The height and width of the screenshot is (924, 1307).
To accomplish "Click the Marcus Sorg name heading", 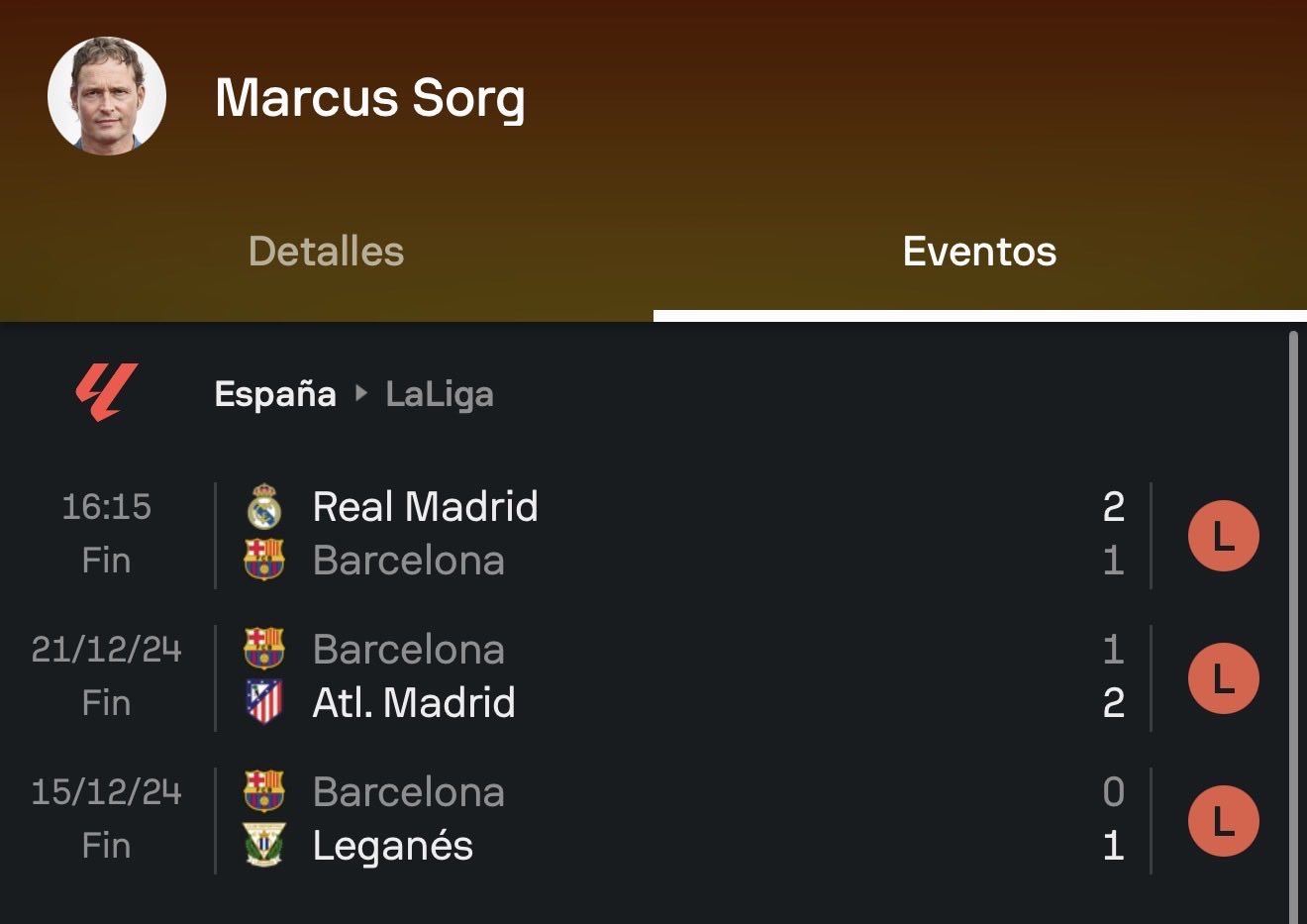I will 370,98.
